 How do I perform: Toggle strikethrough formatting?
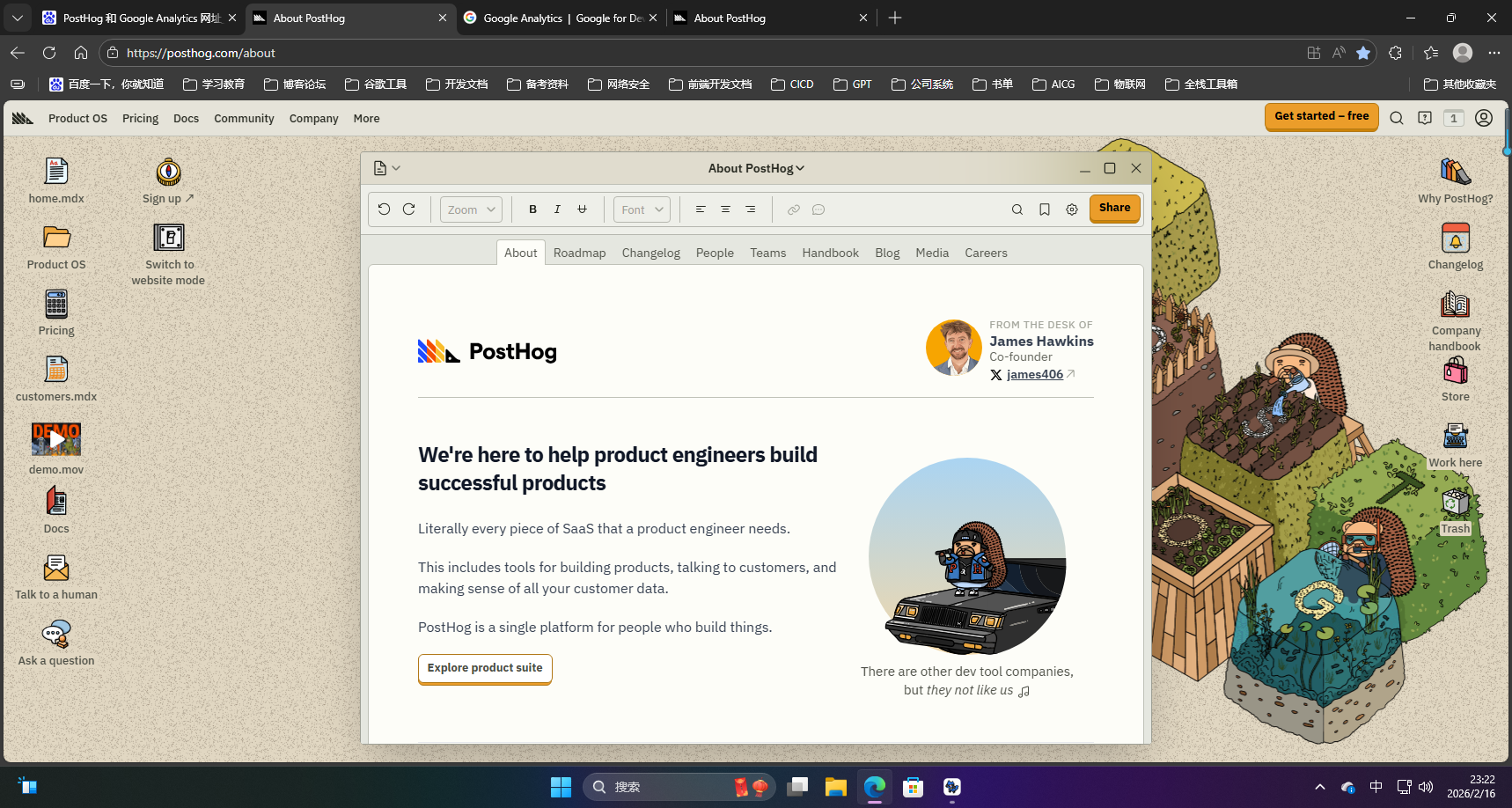tap(582, 209)
